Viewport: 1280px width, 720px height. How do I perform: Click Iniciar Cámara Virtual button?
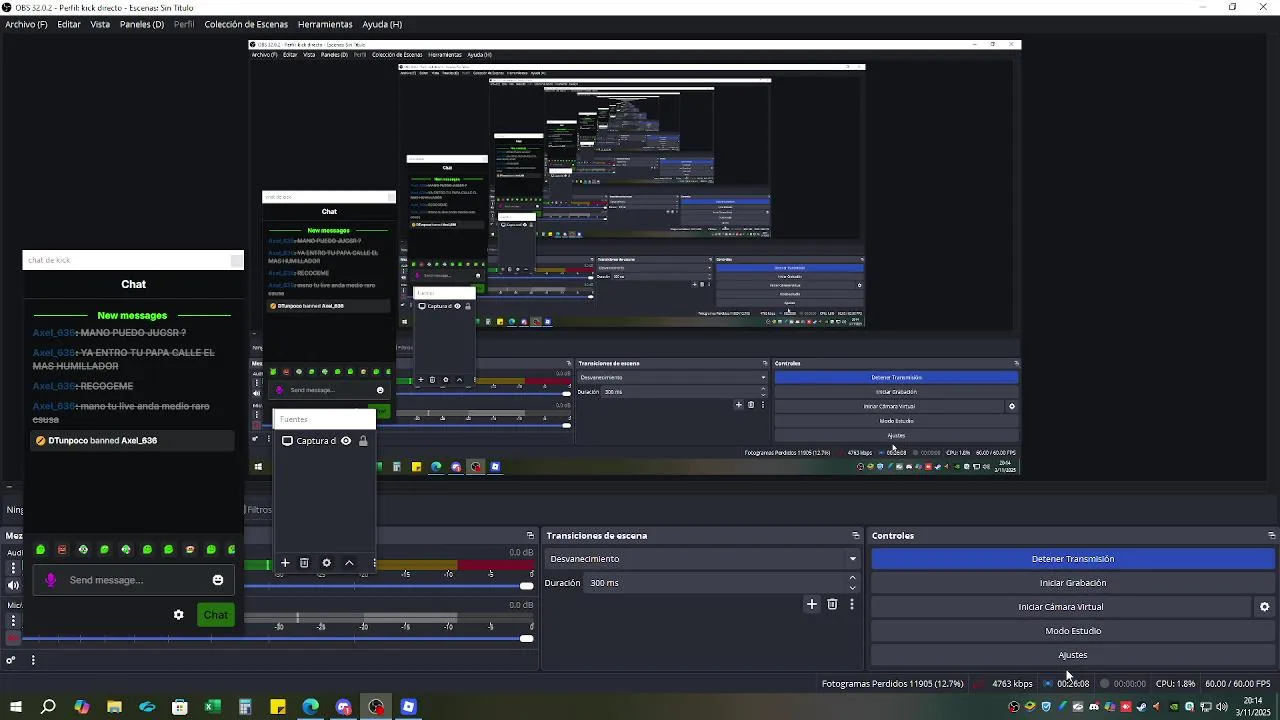(x=1061, y=607)
